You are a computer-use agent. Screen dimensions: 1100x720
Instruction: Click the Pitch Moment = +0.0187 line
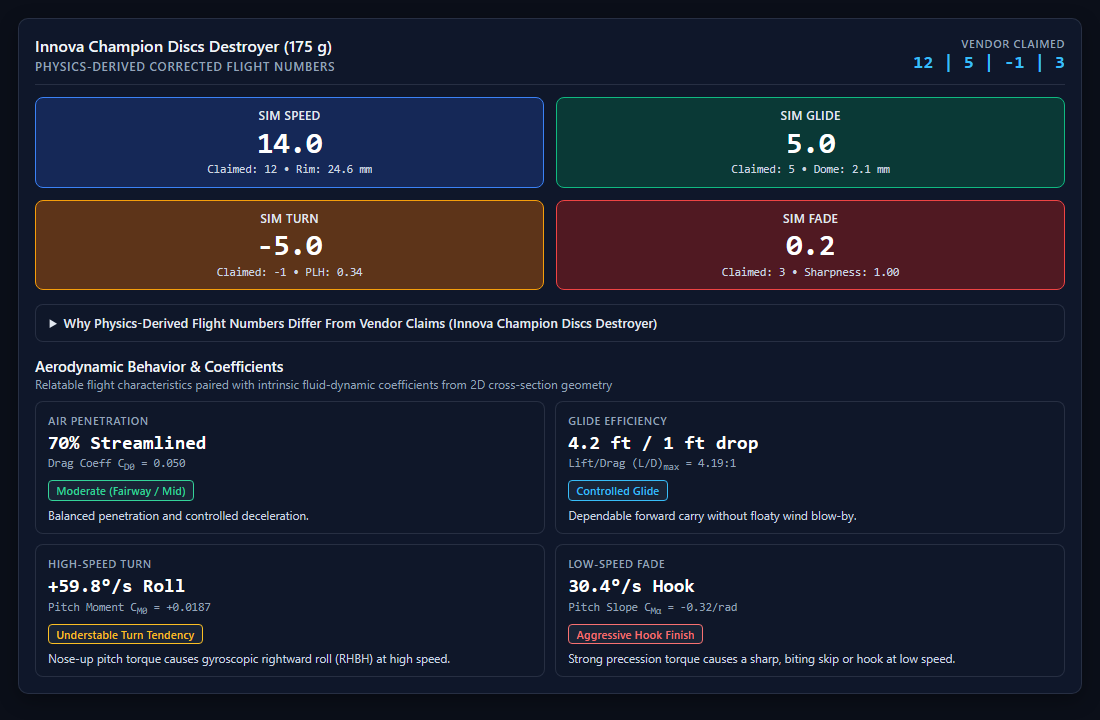129,608
